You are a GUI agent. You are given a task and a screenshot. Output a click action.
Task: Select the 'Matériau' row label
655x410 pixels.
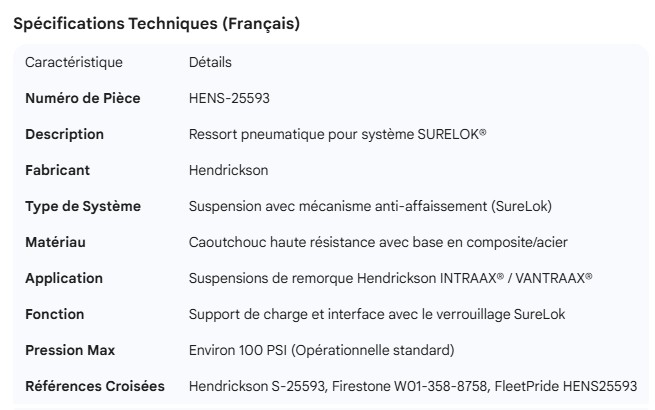click(x=55, y=242)
